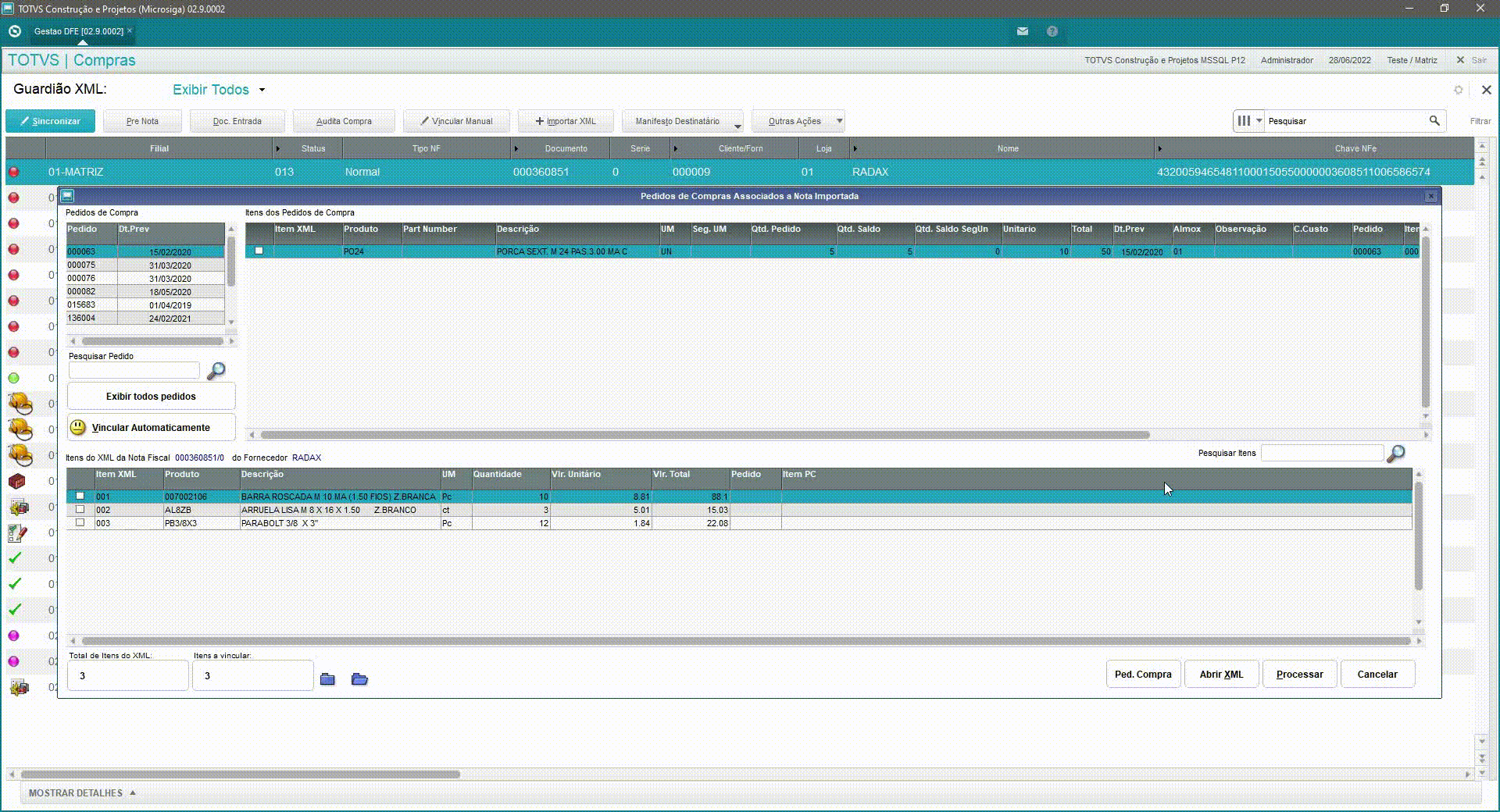Tick the checkbox for PORCA SEXT order item
Image resolution: width=1500 pixels, height=812 pixels.
(259, 251)
